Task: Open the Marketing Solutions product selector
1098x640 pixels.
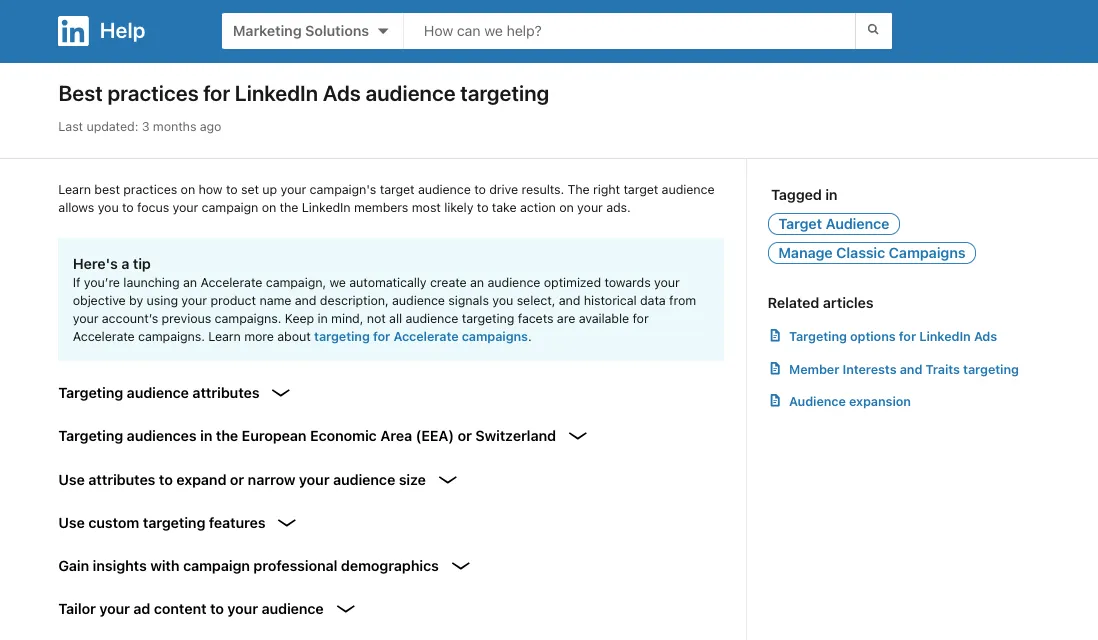Action: [x=310, y=31]
